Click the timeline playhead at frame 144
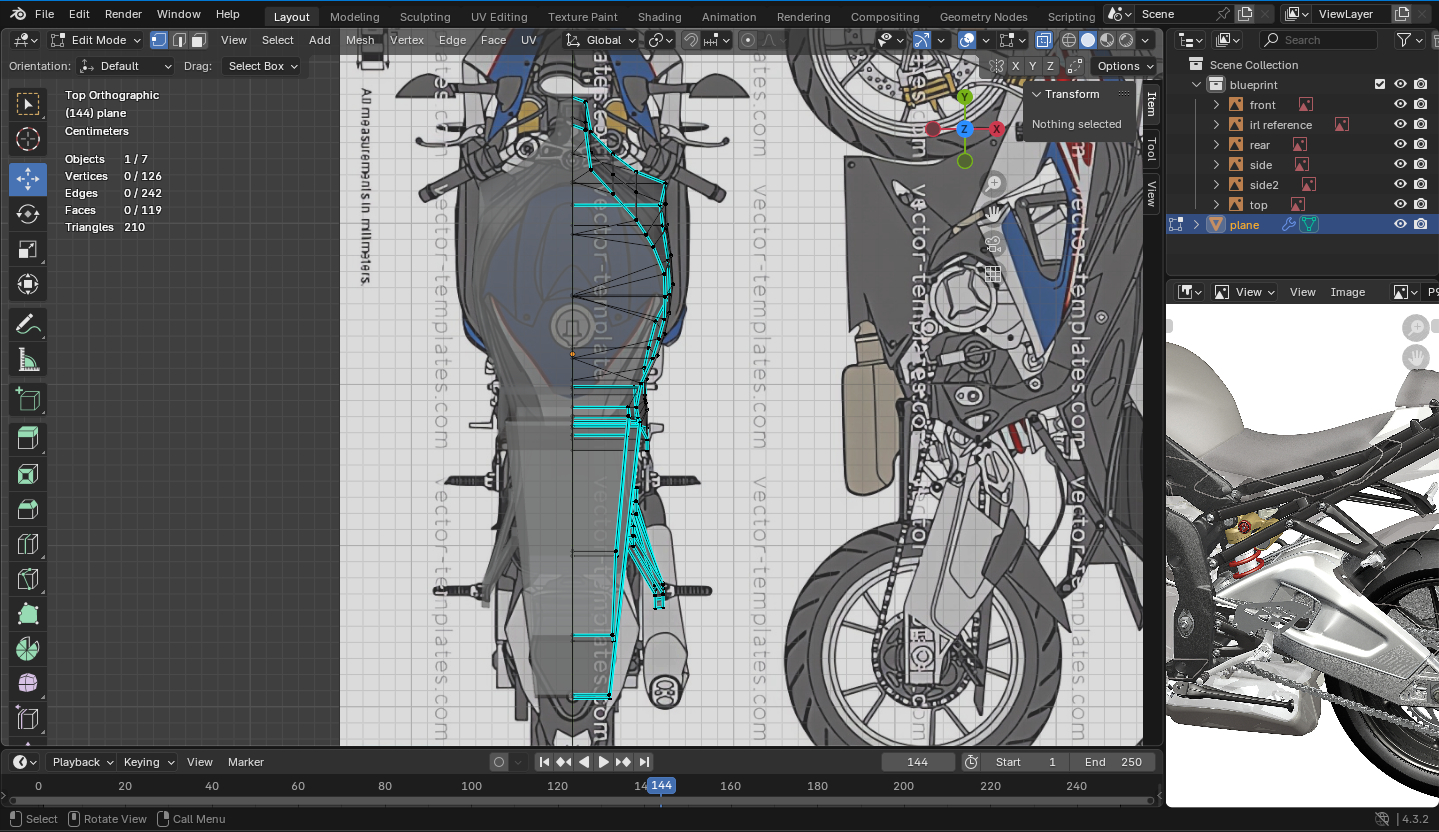 tap(661, 786)
